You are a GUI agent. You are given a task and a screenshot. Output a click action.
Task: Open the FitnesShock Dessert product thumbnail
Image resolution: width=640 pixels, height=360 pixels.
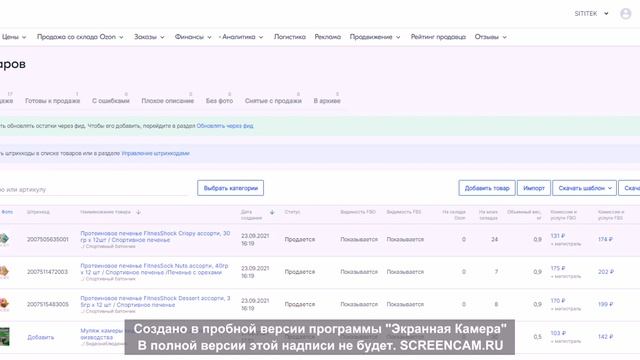(x=4, y=304)
